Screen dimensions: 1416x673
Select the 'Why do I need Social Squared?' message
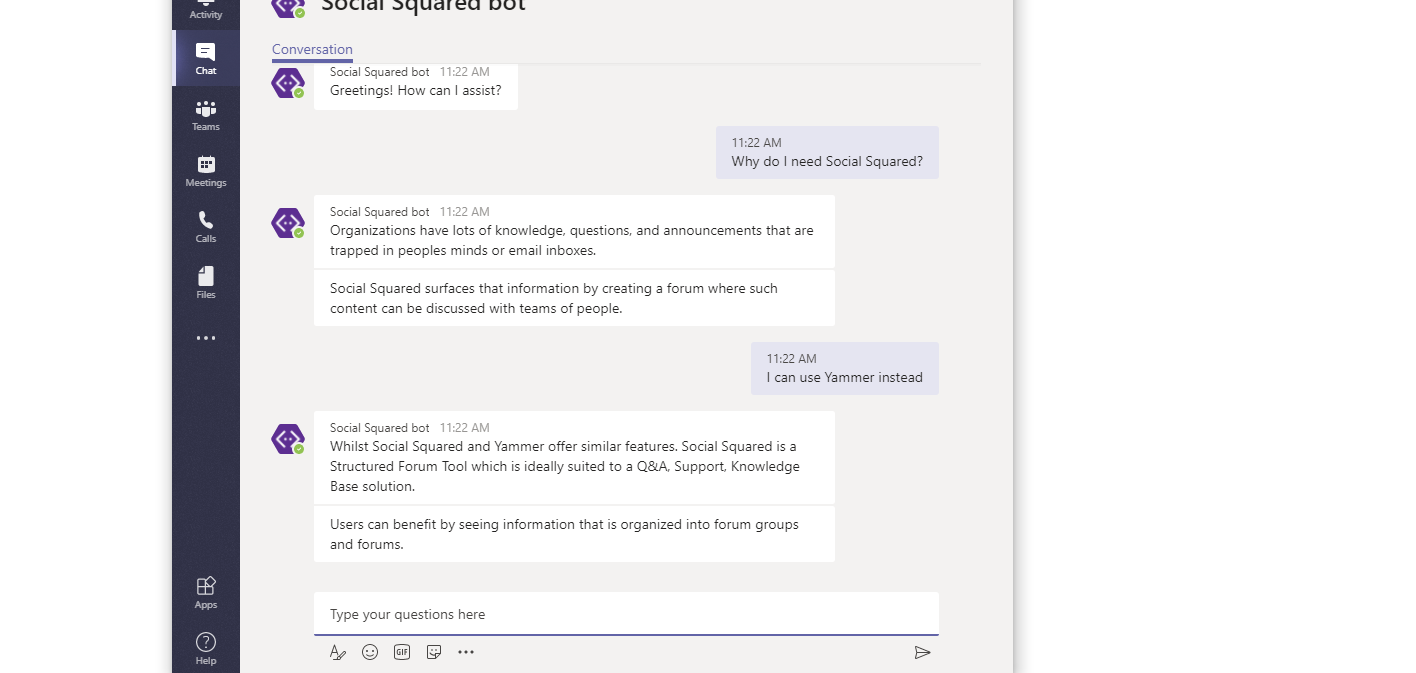[x=826, y=161]
